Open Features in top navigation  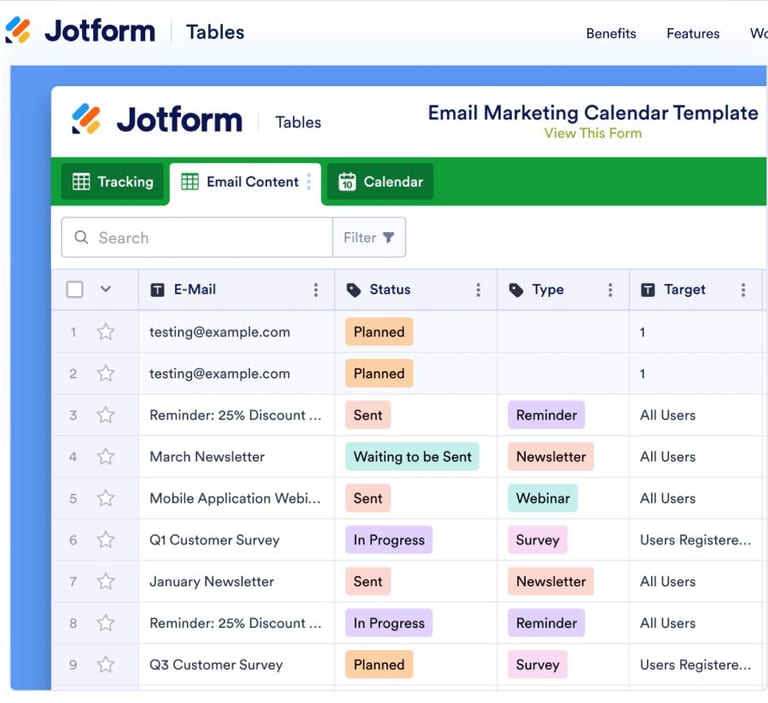tap(693, 33)
